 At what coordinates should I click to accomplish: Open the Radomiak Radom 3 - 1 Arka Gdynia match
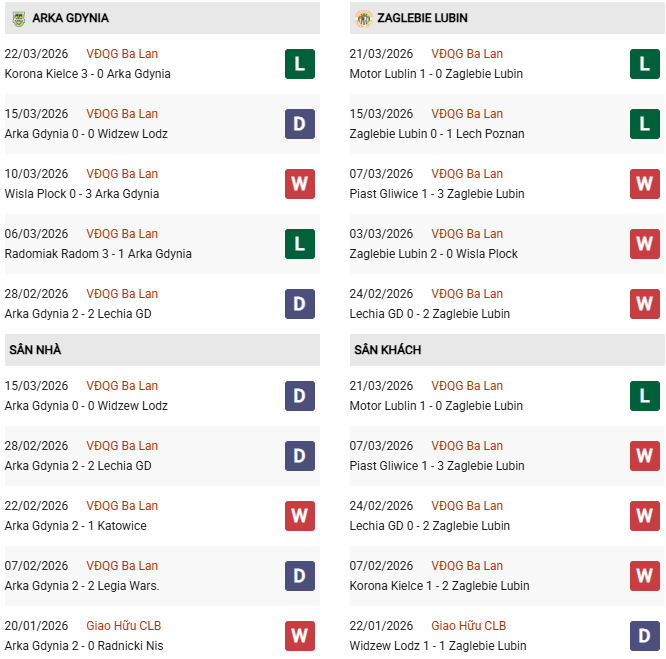[98, 254]
